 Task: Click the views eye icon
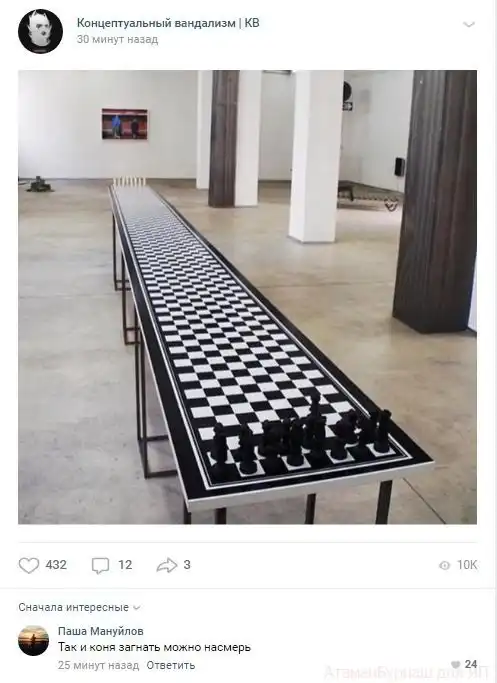tap(444, 565)
